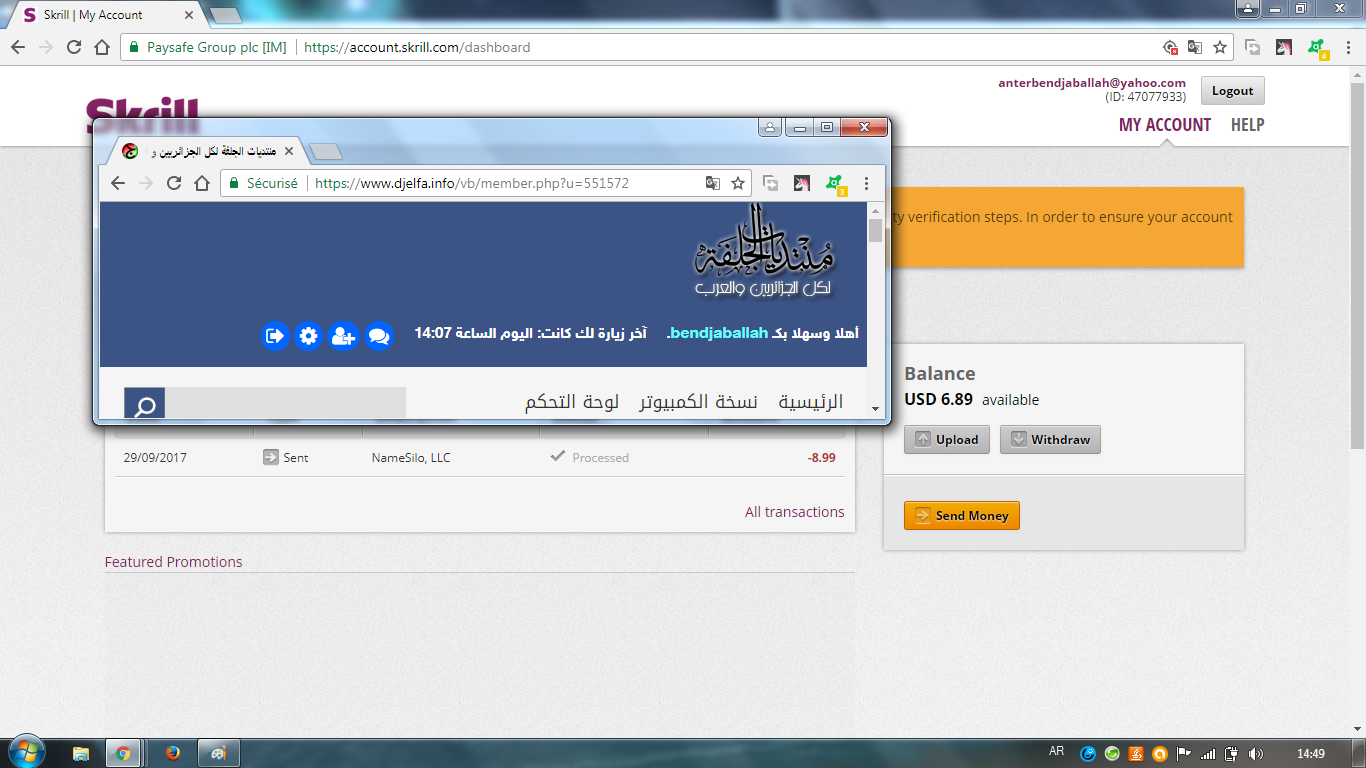
Task: Click benjaballah username link in forum
Action: 719,333
